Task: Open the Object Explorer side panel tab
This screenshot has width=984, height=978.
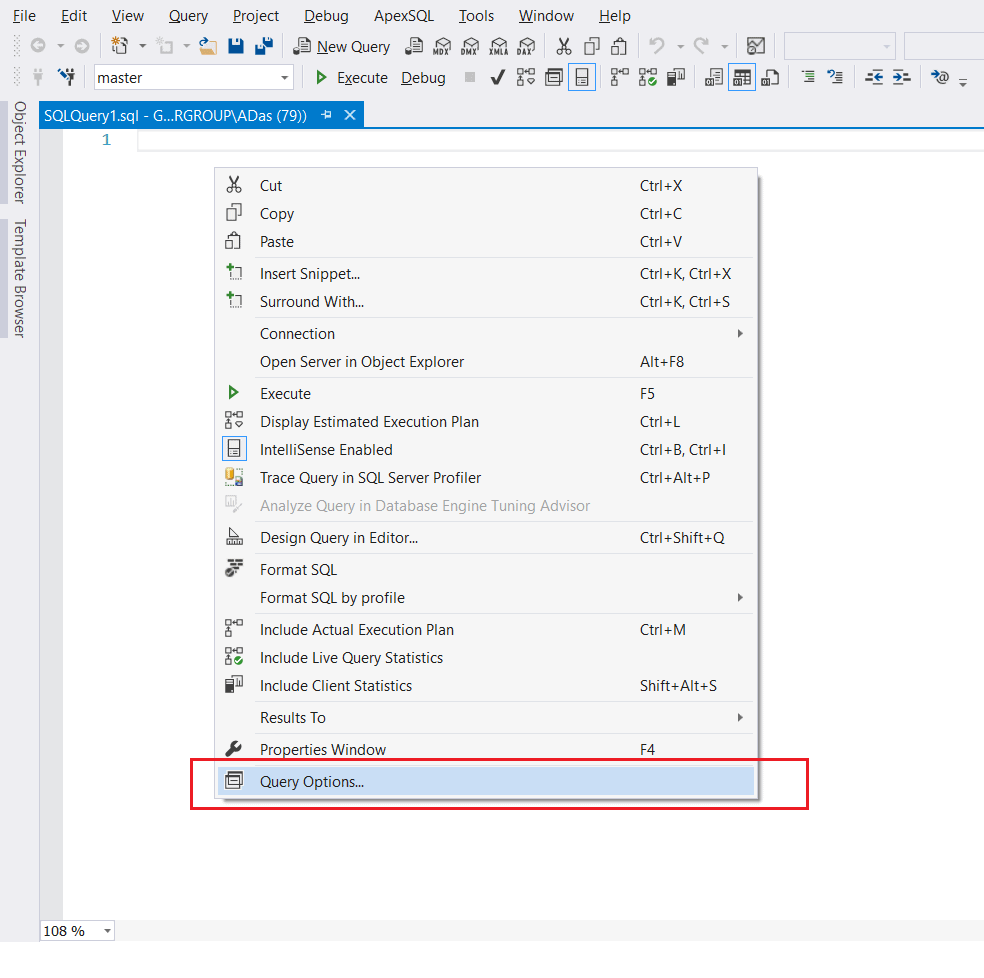Action: (19, 152)
